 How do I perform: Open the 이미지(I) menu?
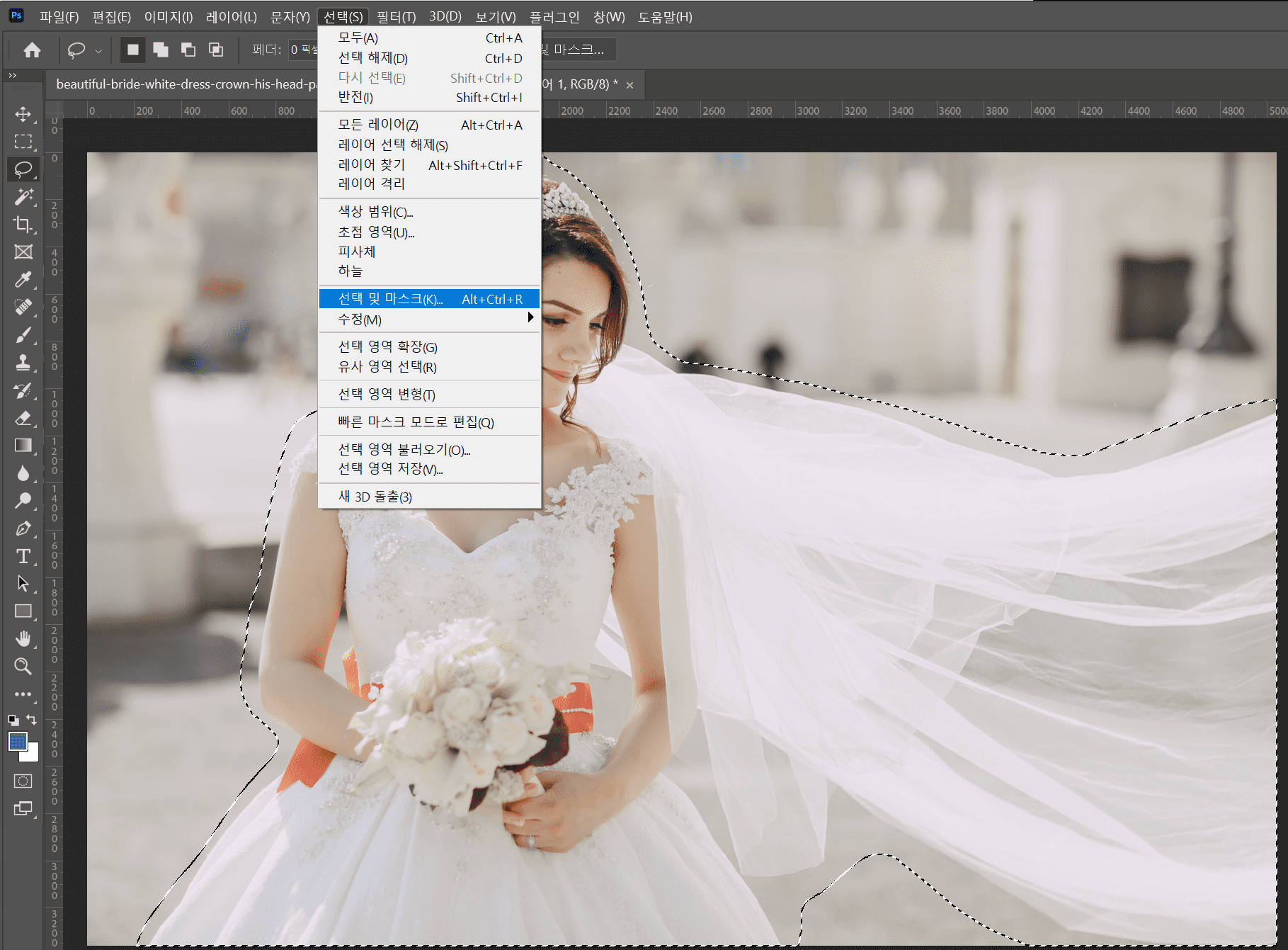click(x=169, y=16)
